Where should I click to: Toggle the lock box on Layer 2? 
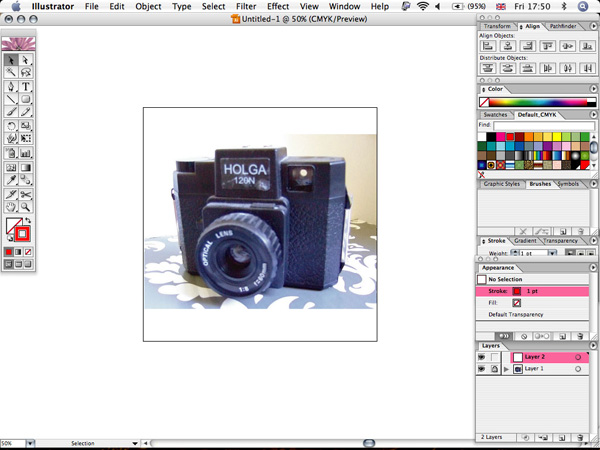[495, 357]
